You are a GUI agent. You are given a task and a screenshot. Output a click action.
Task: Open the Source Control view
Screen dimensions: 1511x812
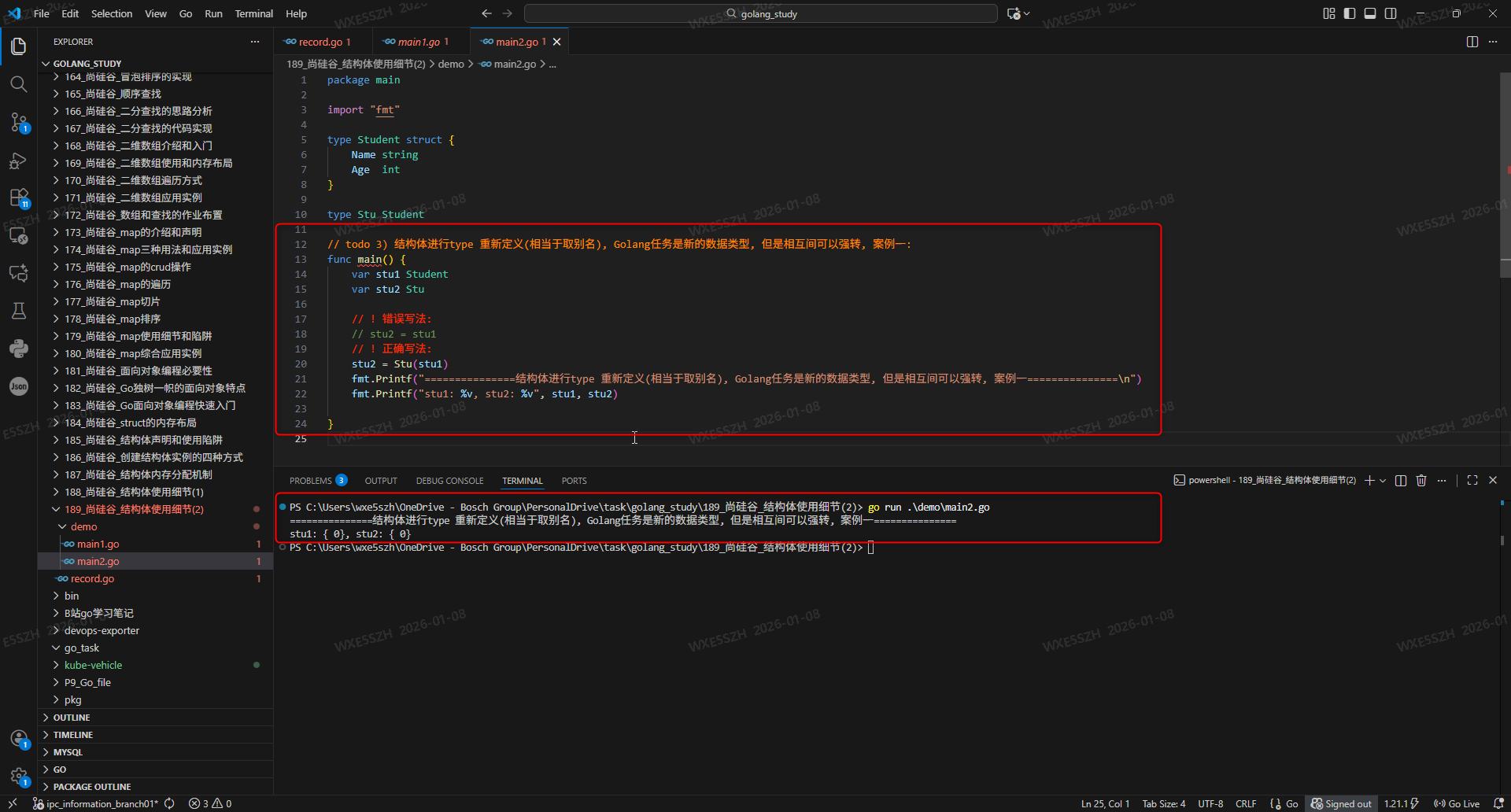pyautogui.click(x=19, y=122)
